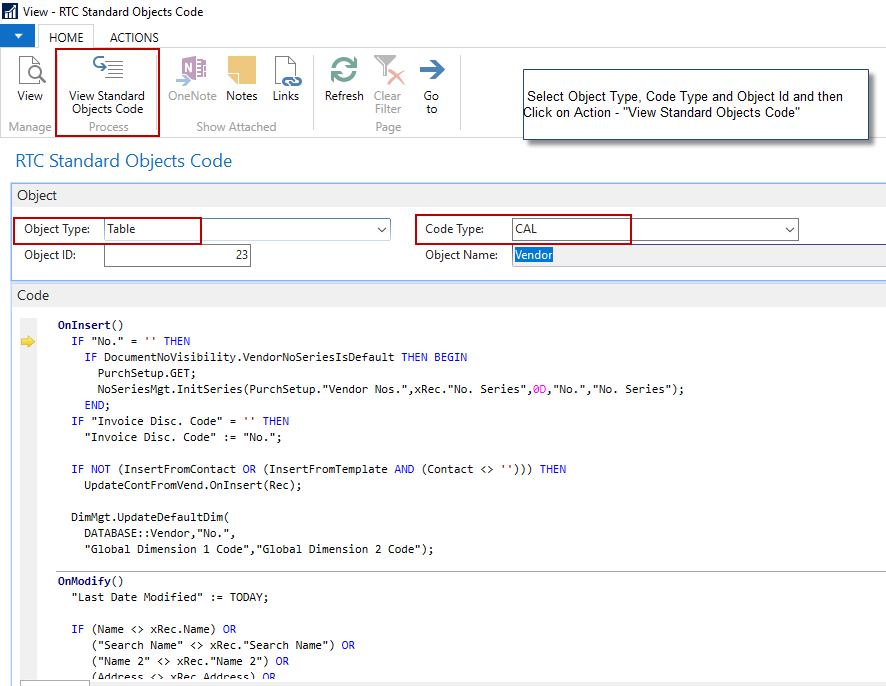The width and height of the screenshot is (886, 686).
Task: Open Links in Show Attached group
Action: (286, 79)
